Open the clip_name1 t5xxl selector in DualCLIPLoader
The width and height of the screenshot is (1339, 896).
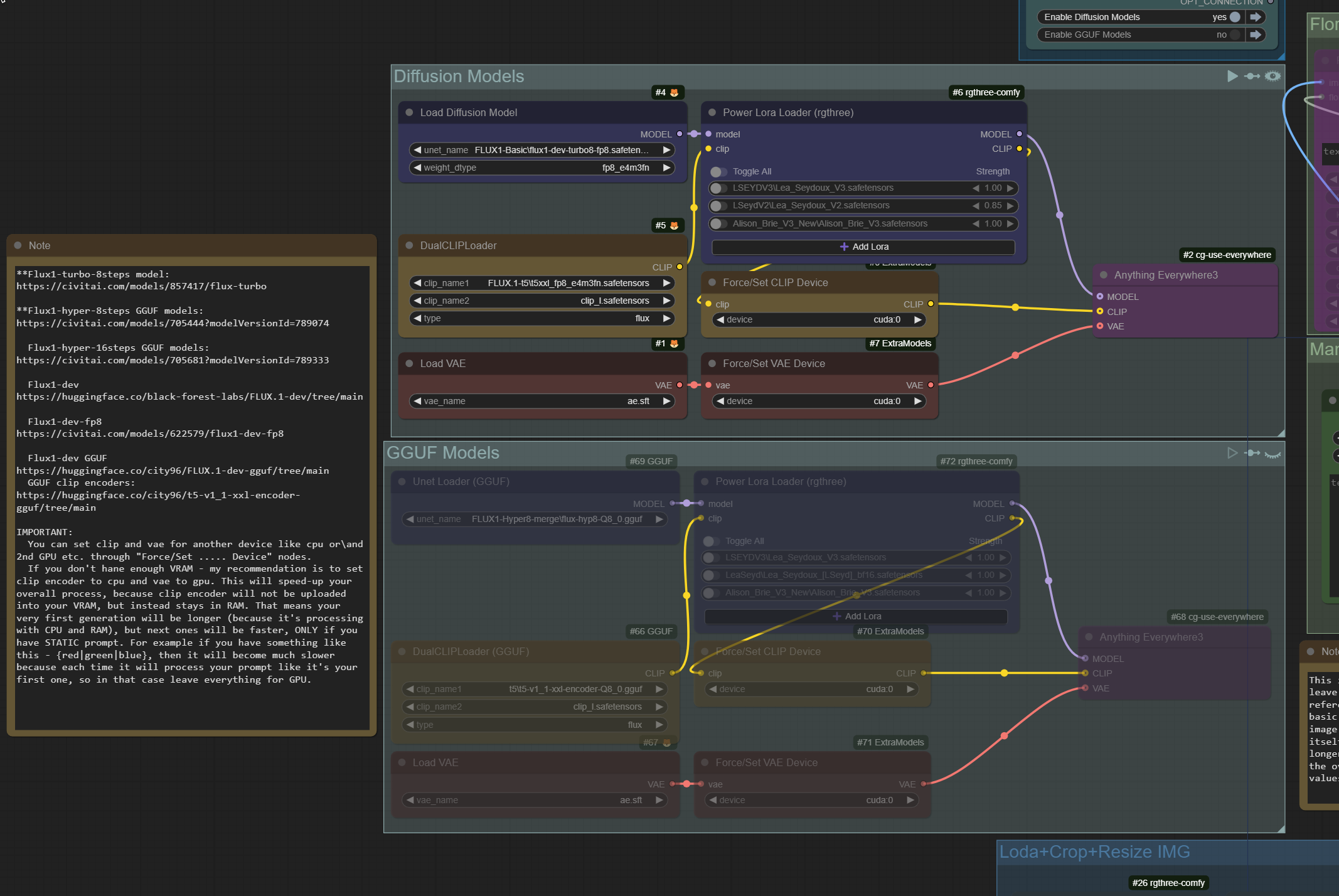click(542, 283)
